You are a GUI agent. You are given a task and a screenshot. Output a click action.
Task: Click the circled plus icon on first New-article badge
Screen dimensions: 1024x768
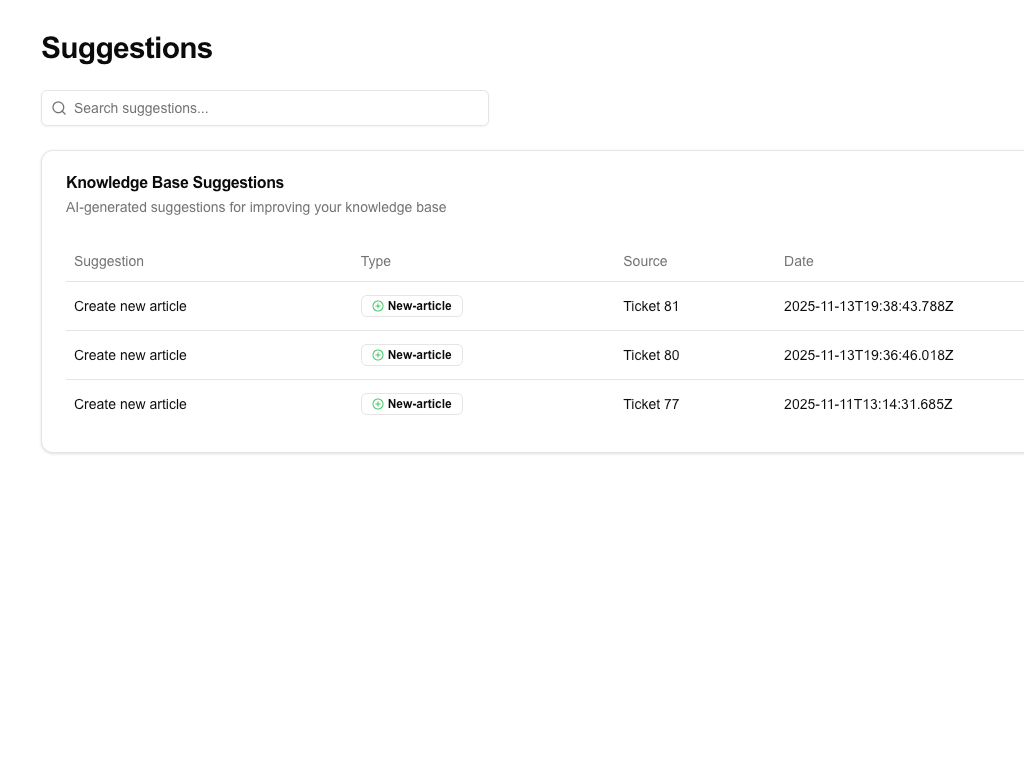(377, 306)
